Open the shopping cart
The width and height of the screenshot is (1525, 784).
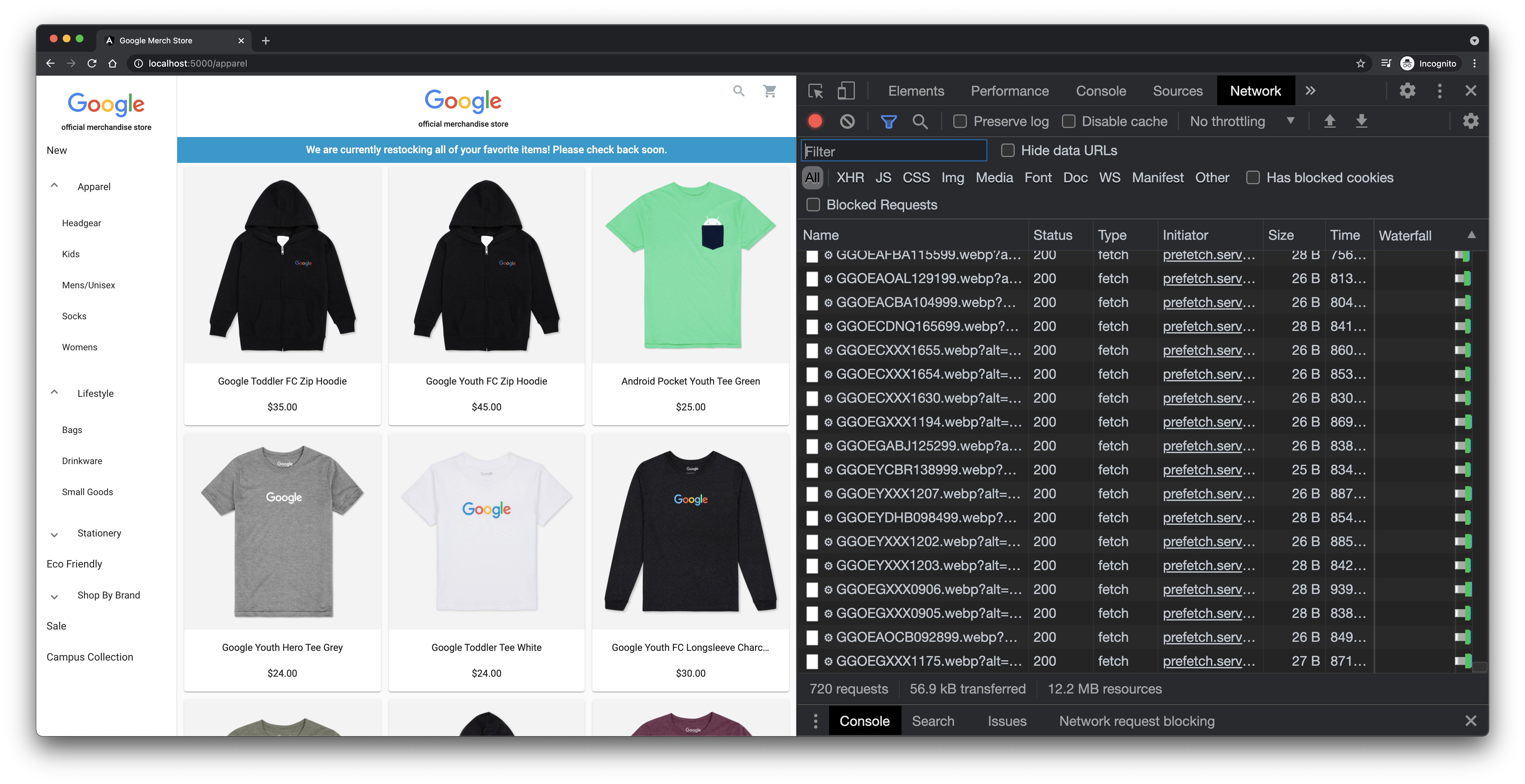pyautogui.click(x=770, y=91)
